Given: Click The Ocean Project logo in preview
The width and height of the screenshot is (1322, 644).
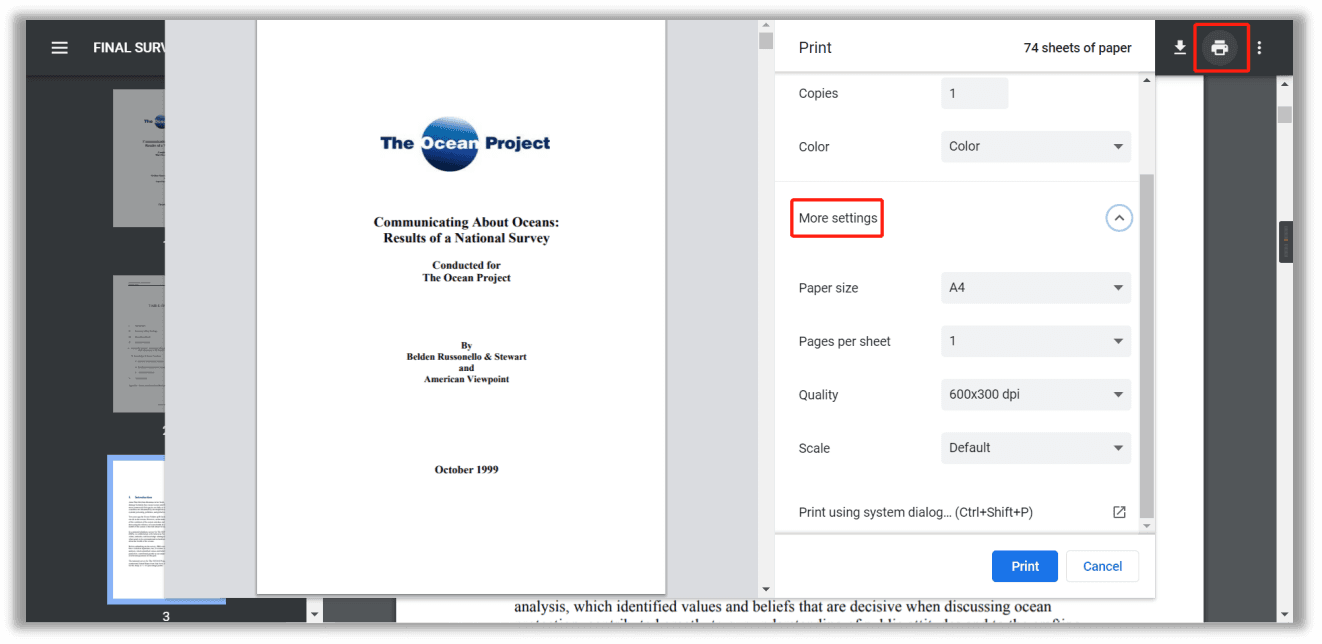Looking at the screenshot, I should [x=465, y=144].
